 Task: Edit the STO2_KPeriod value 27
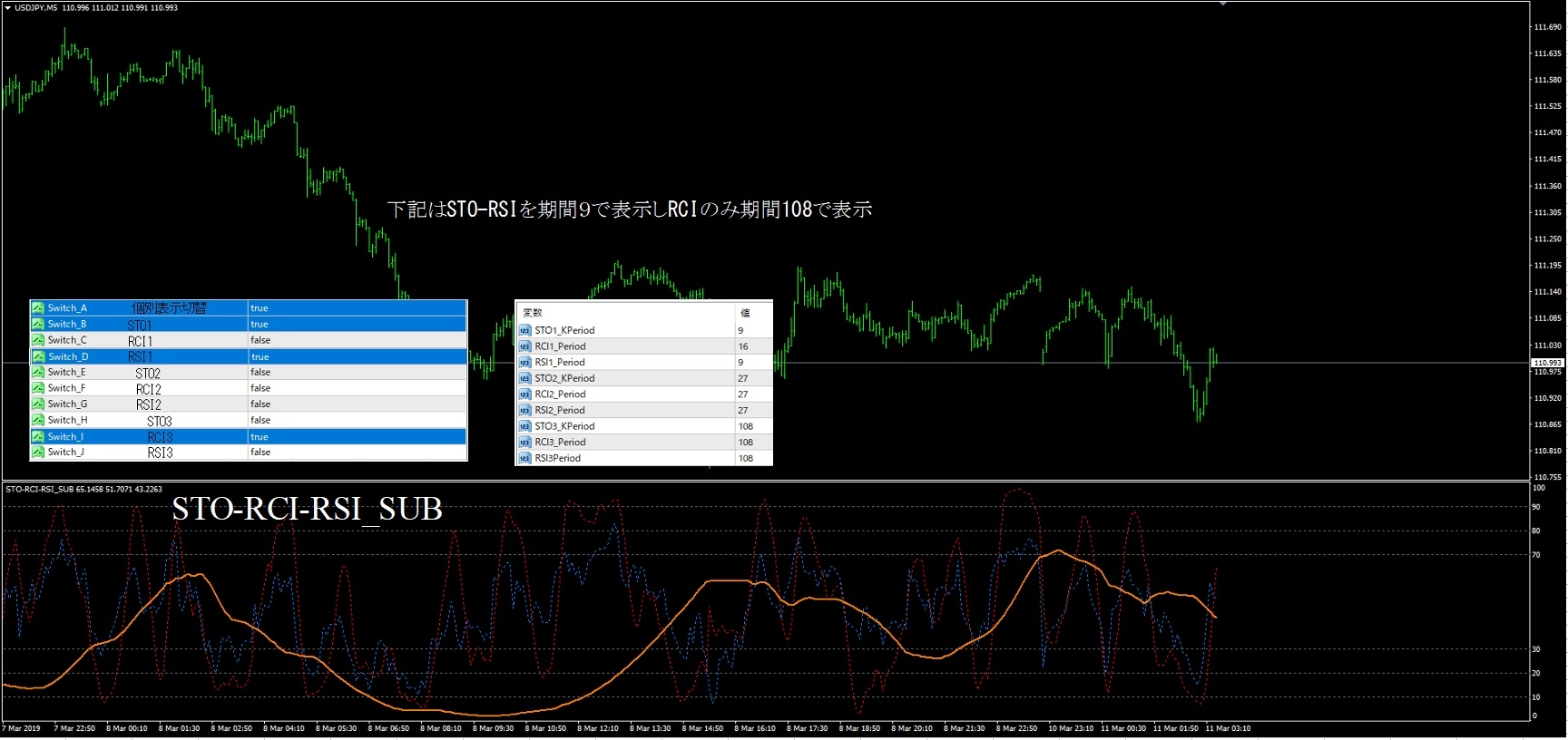743,378
